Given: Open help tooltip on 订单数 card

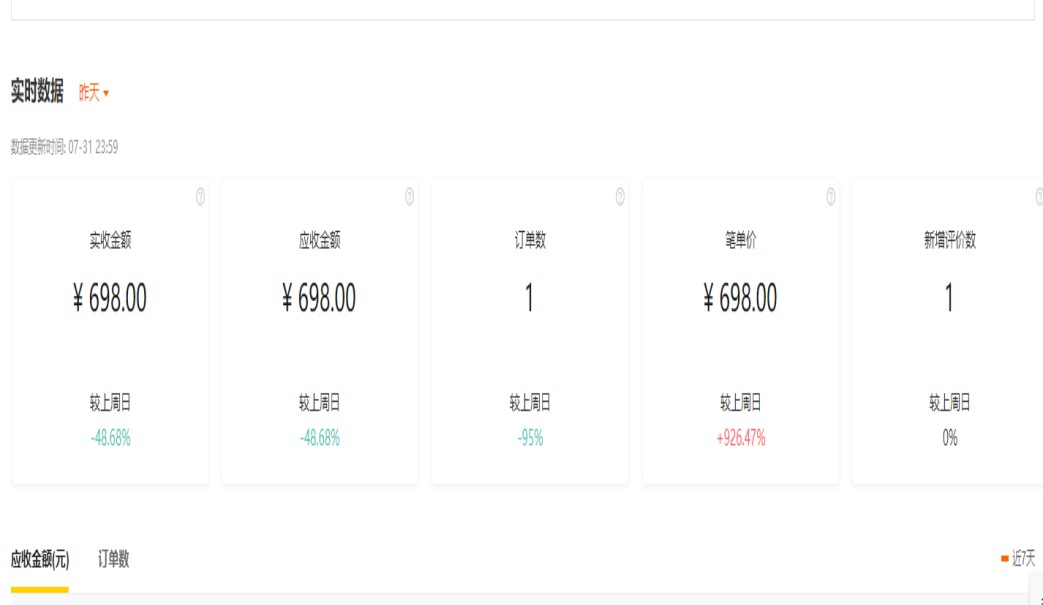Looking at the screenshot, I should point(620,197).
